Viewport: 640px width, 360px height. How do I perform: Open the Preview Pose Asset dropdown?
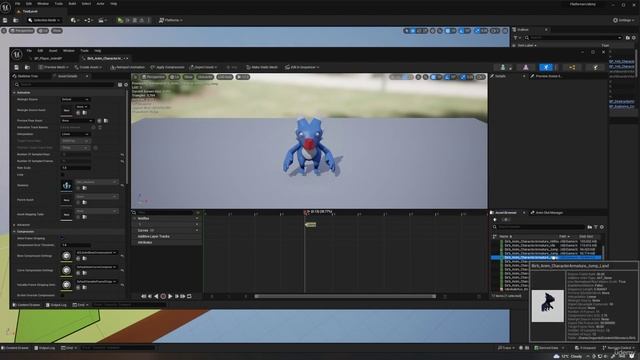point(77,121)
